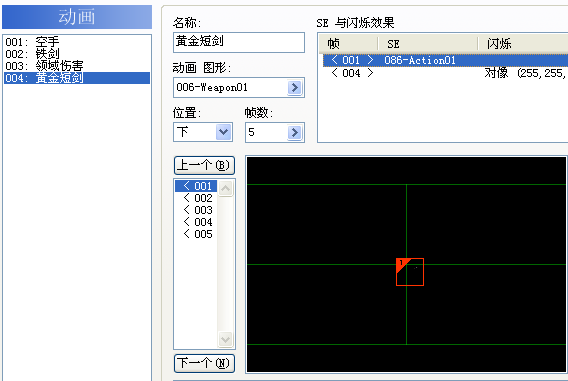Click the SE column header
568x381 pixels.
[427, 44]
